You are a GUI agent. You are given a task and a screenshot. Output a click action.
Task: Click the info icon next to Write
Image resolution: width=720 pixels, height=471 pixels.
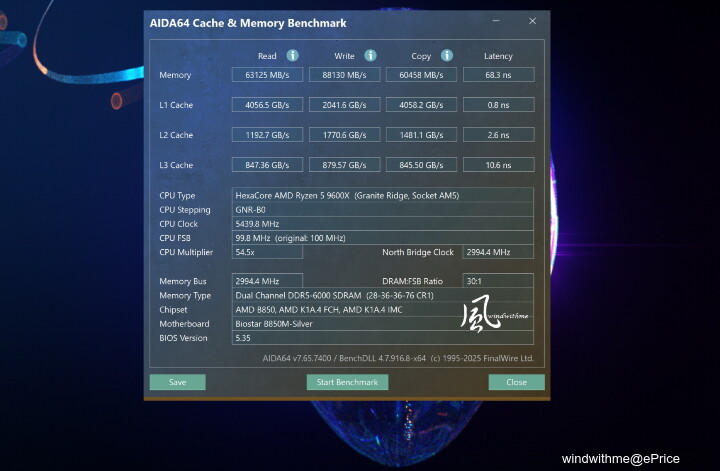pyautogui.click(x=371, y=56)
